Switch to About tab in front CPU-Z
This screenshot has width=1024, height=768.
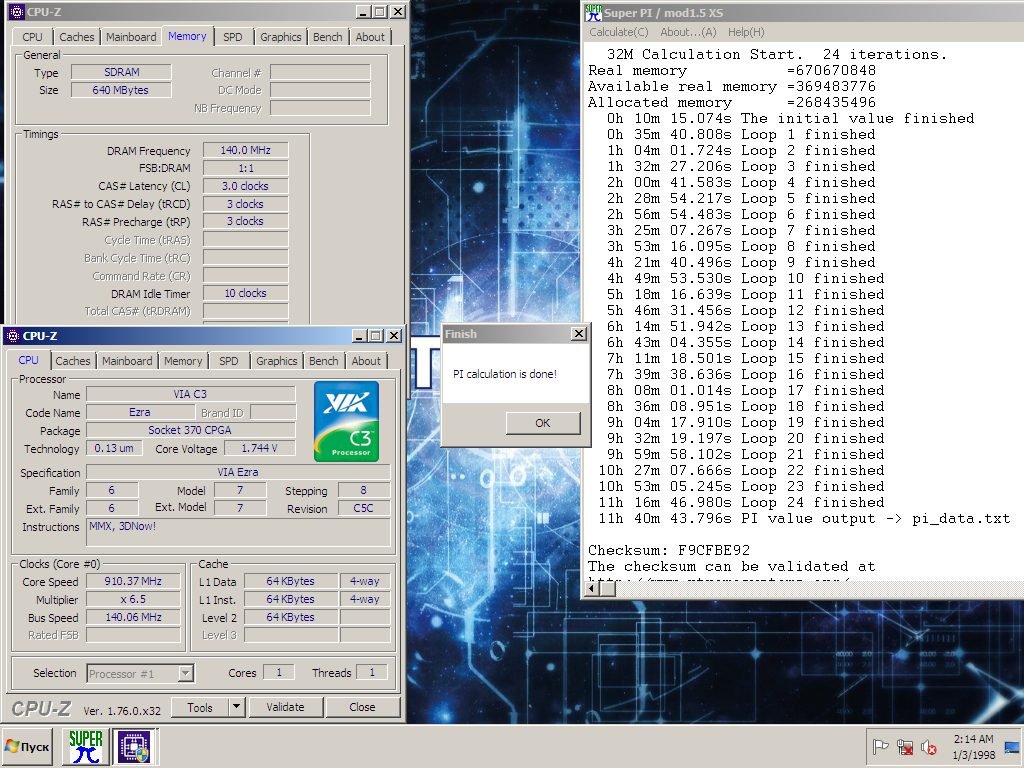tap(366, 361)
